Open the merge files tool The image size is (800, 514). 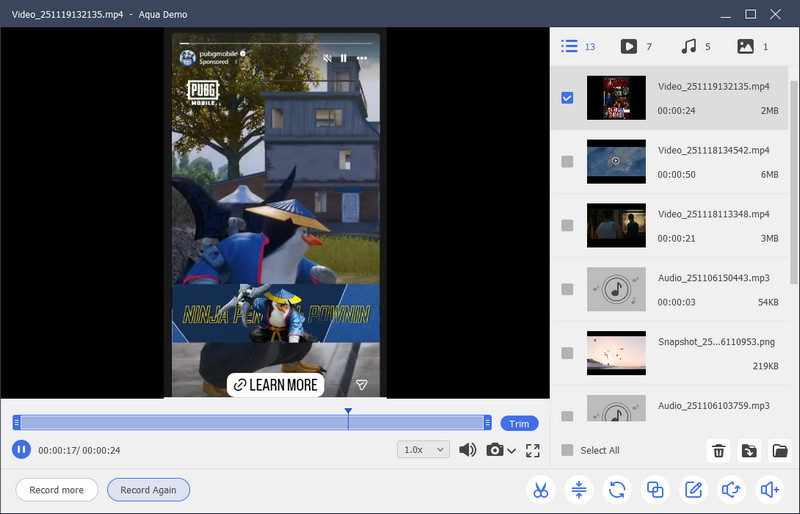pyautogui.click(x=655, y=490)
